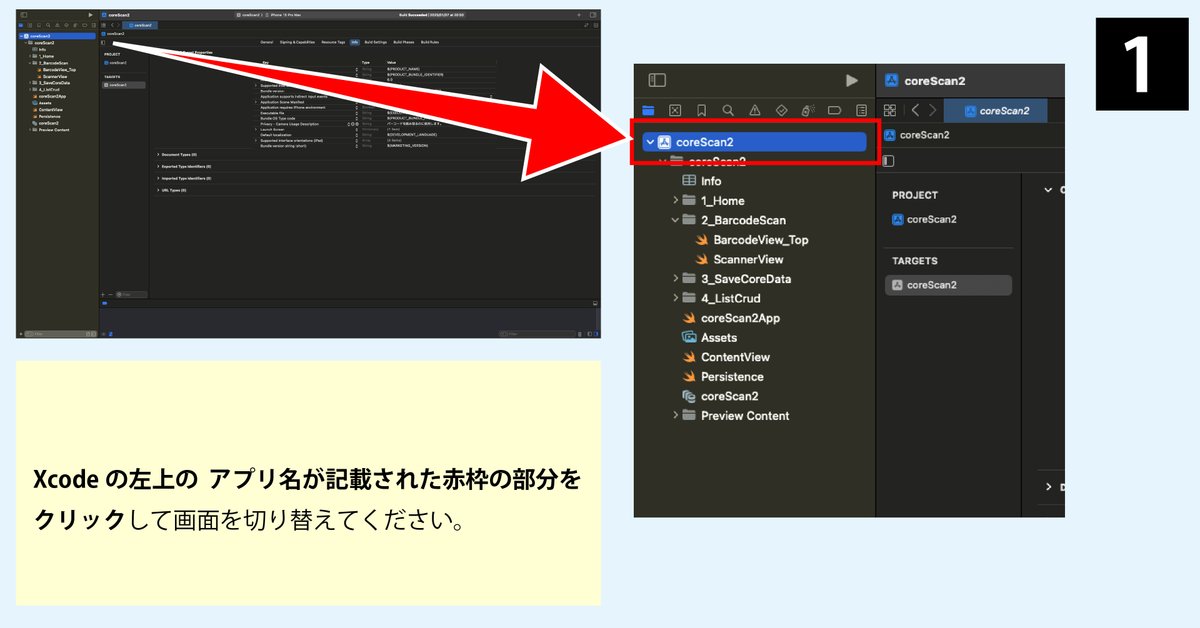Click the Build Settings tab in small window
The width and height of the screenshot is (1200, 628).
pos(376,42)
